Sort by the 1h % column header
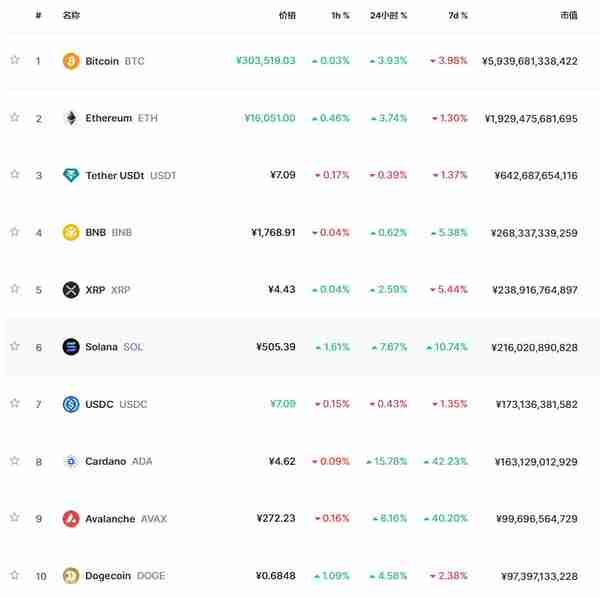 tap(340, 15)
